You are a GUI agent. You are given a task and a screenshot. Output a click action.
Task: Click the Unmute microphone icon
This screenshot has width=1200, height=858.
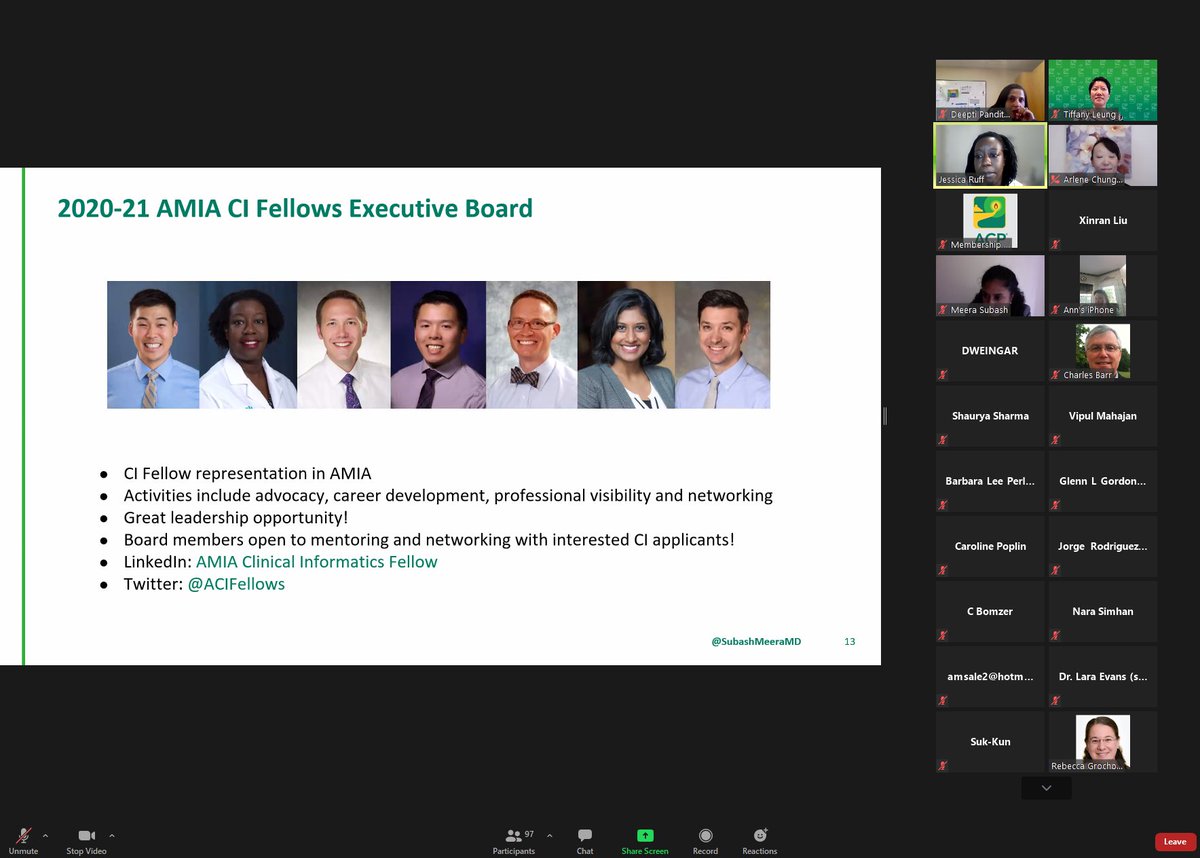point(23,835)
